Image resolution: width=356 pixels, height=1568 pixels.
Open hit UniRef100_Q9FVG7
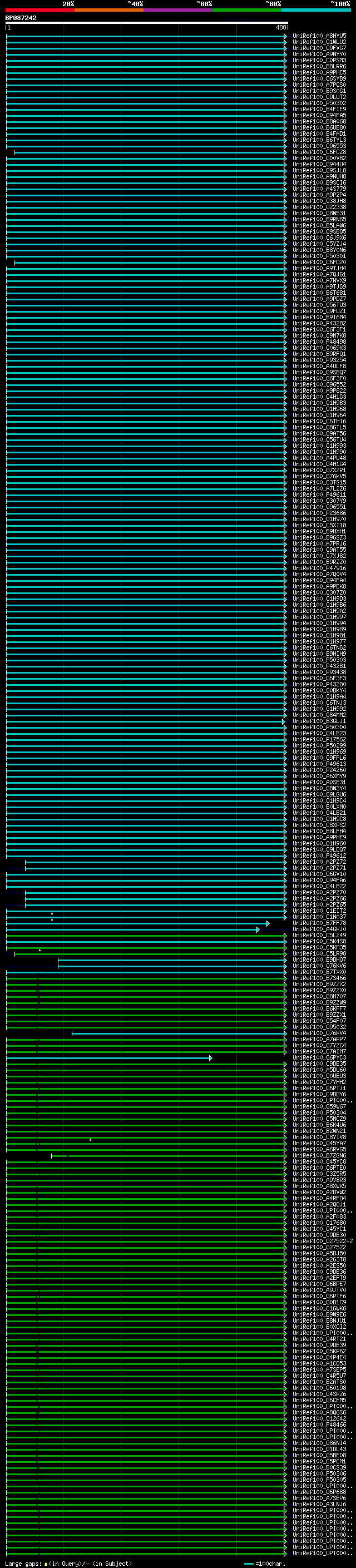319,48
